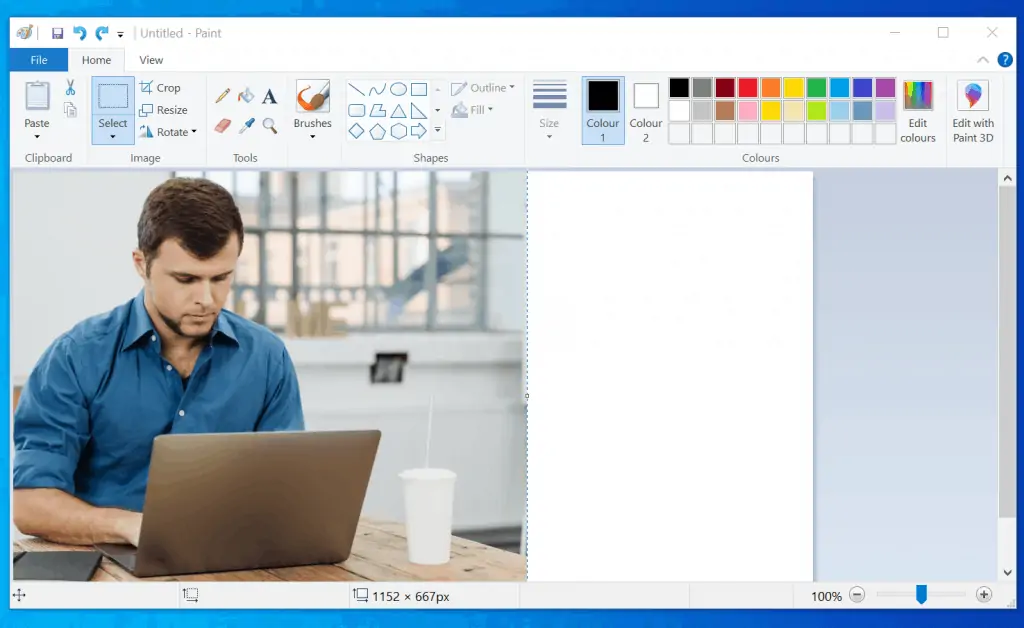Select the Oval shape

pos(398,88)
